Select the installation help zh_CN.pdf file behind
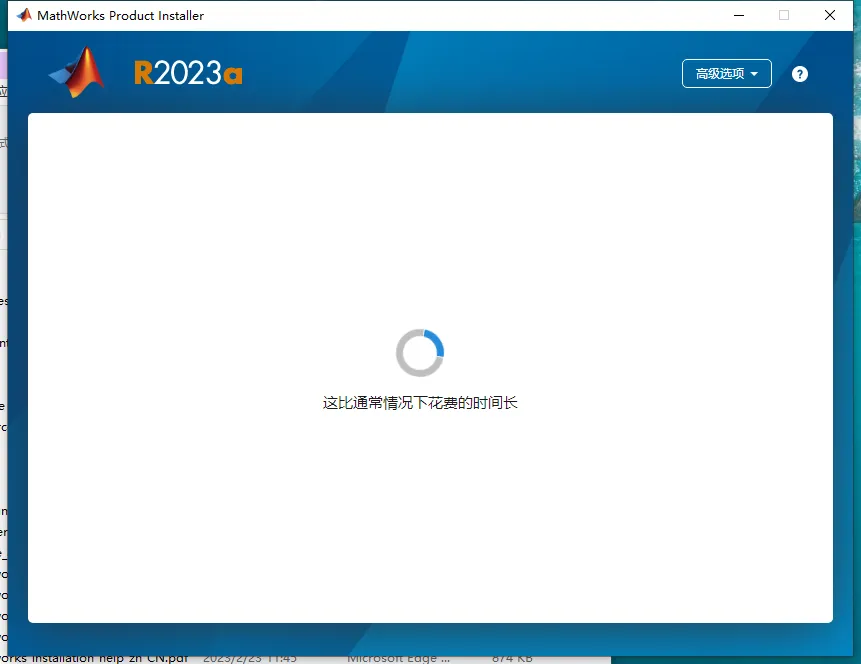The height and width of the screenshot is (664, 861). (94, 658)
